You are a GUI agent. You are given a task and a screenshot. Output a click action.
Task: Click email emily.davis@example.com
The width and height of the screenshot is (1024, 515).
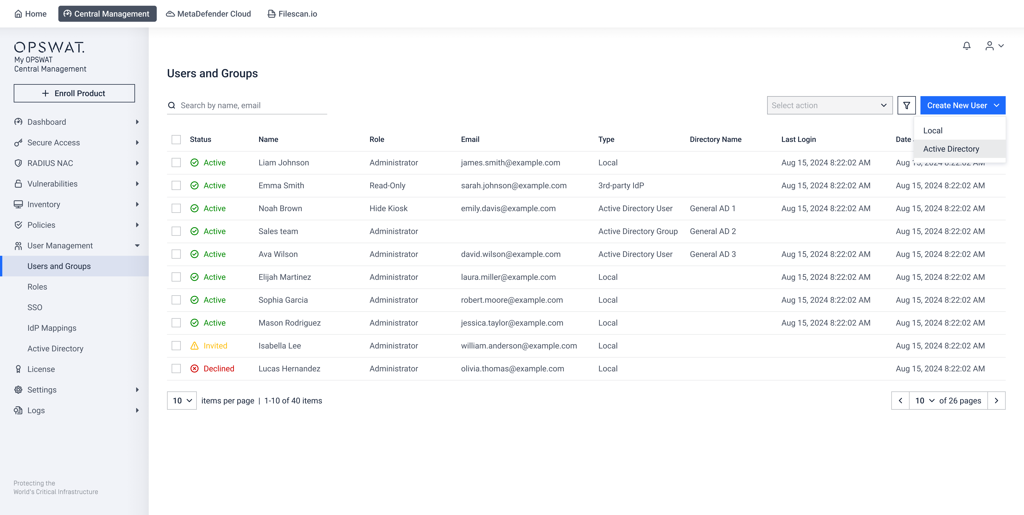pos(508,208)
